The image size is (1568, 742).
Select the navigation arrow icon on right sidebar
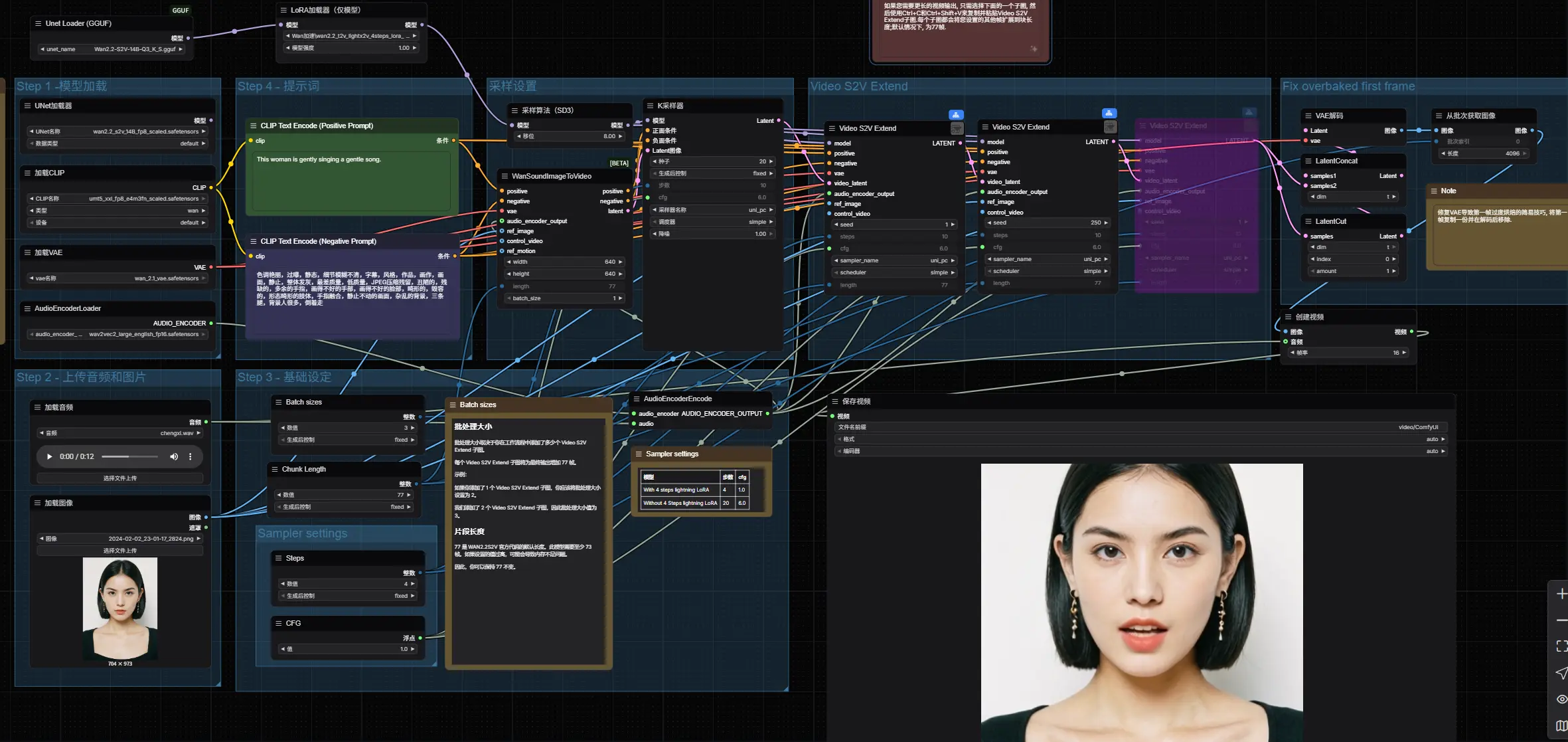pyautogui.click(x=1561, y=672)
